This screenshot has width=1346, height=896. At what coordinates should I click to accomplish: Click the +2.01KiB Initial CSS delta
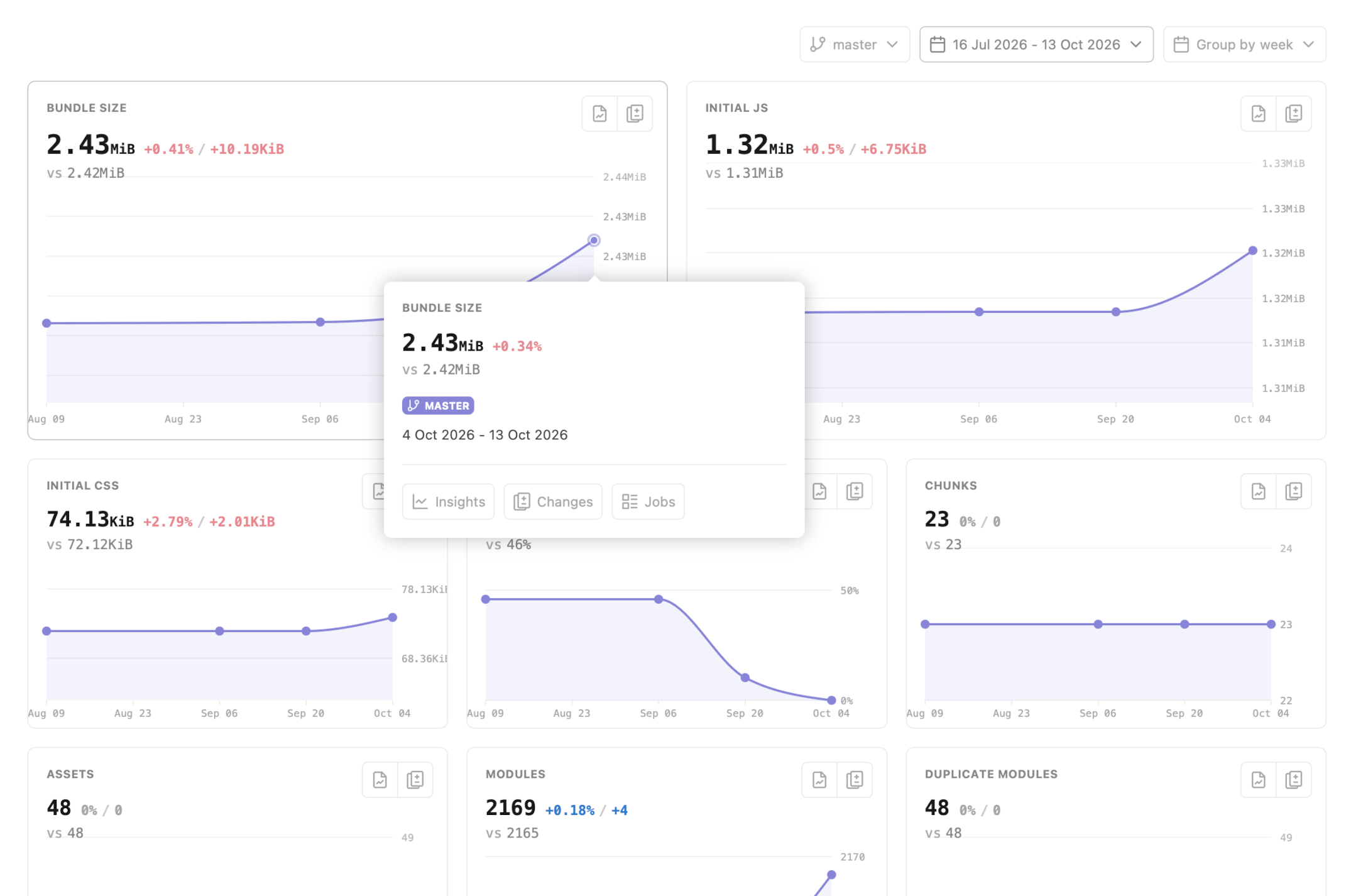click(x=242, y=522)
